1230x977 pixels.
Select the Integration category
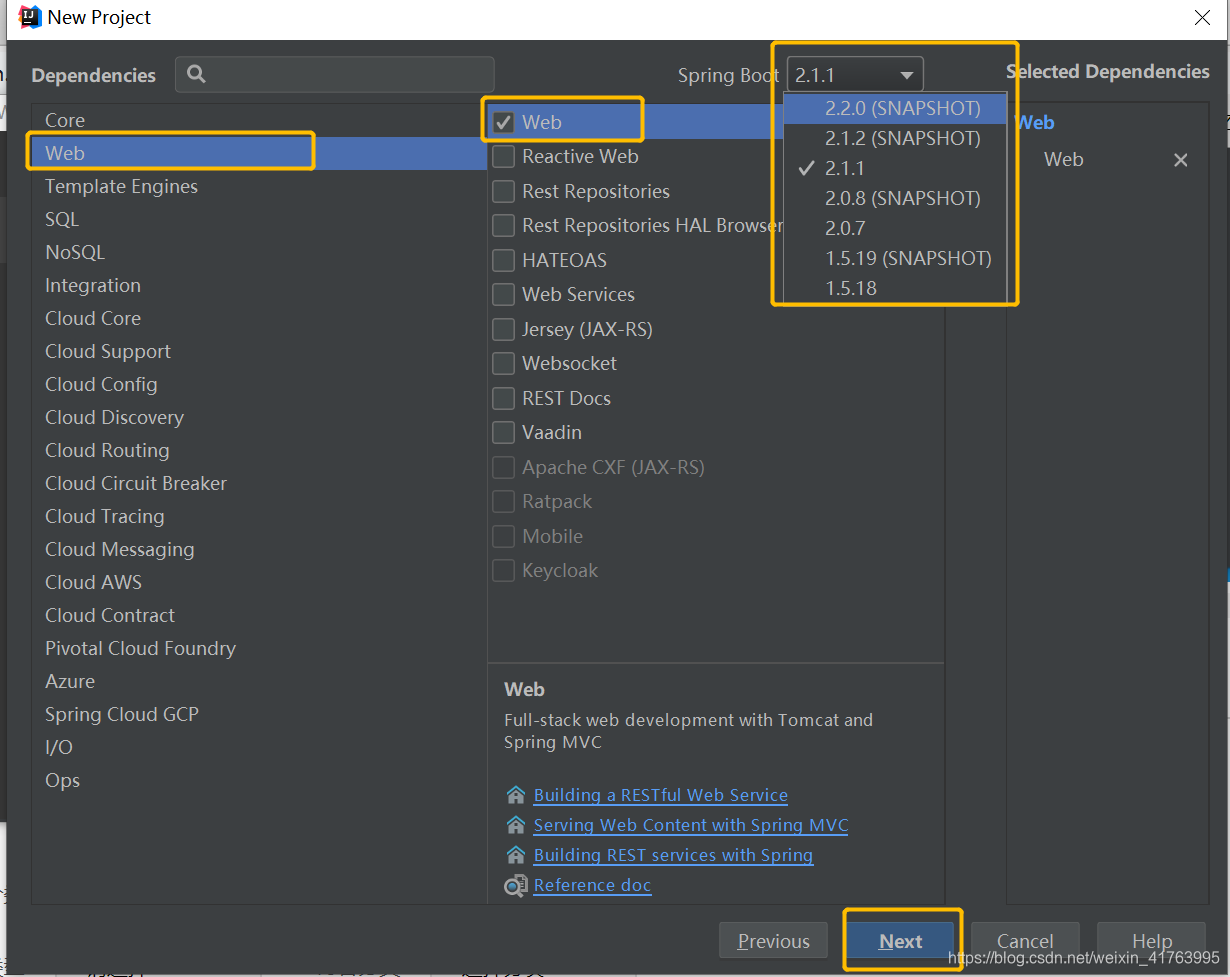pos(259,285)
